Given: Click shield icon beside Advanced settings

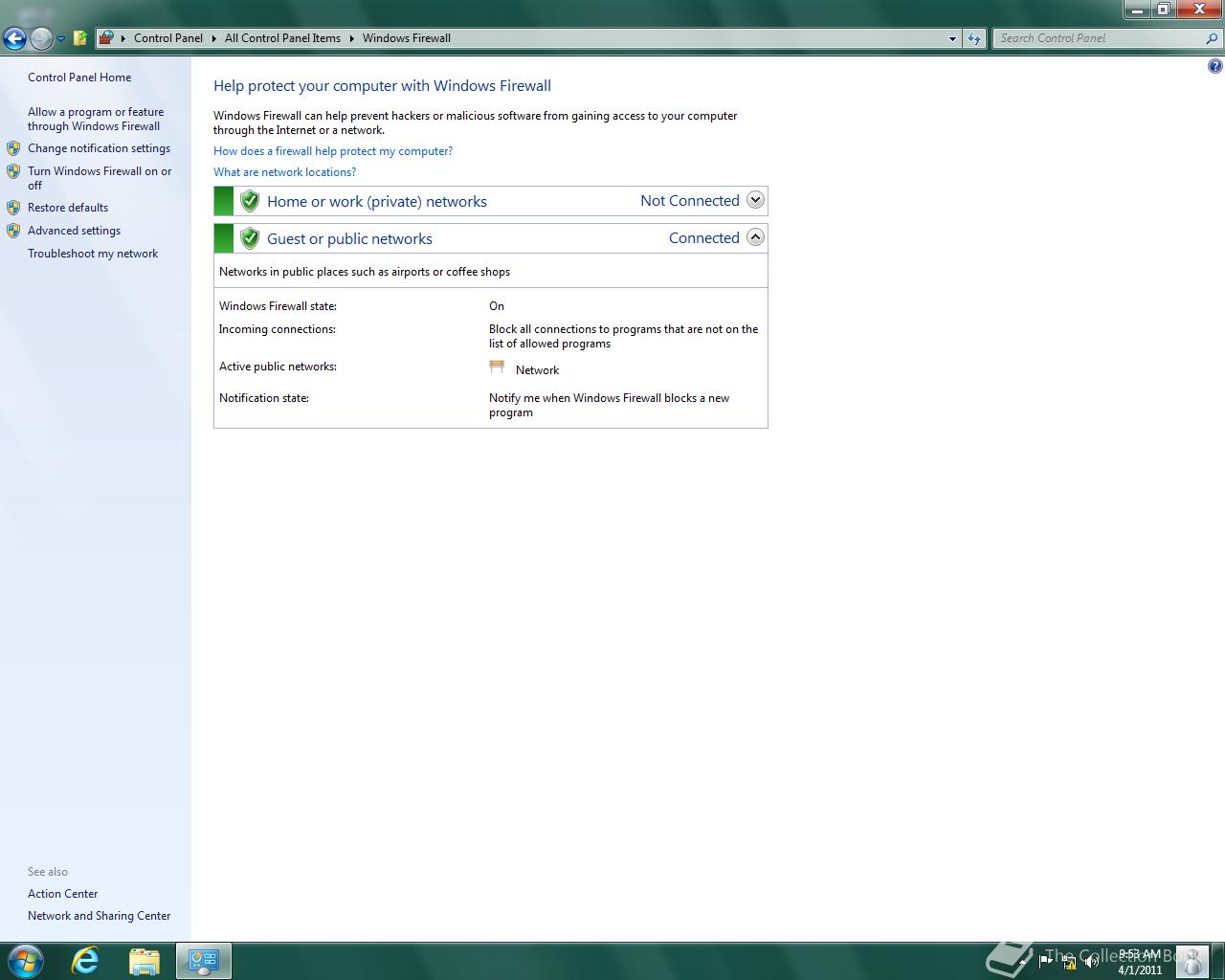Looking at the screenshot, I should click(13, 231).
